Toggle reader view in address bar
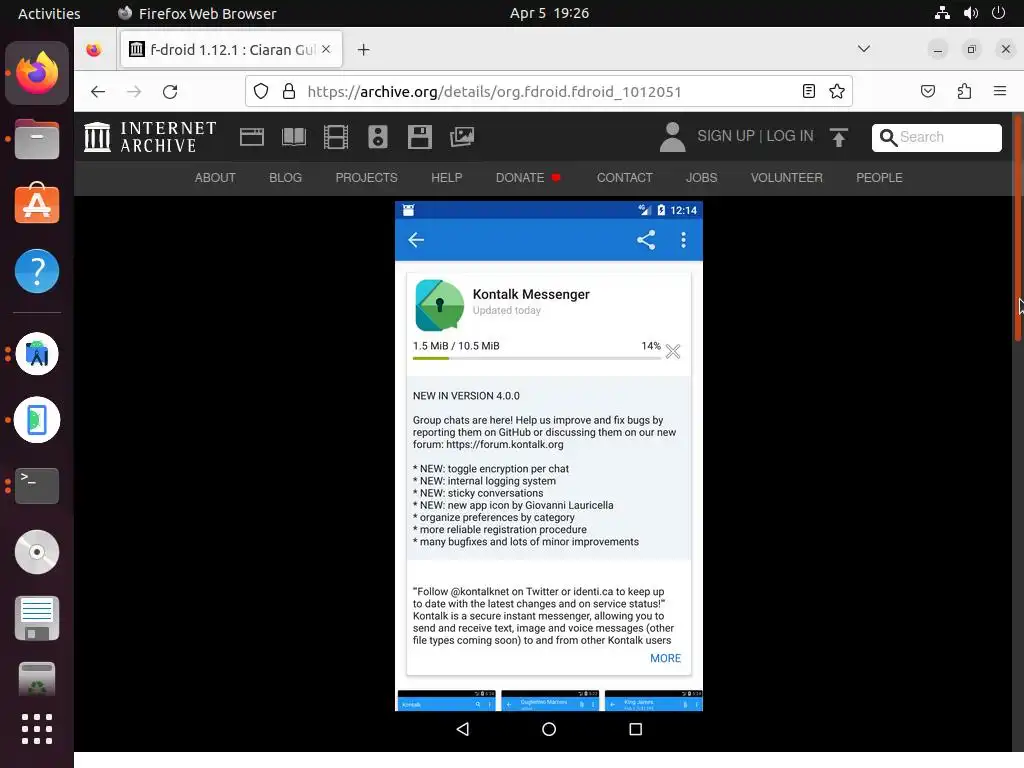This screenshot has height=768, width=1024. coord(808,91)
